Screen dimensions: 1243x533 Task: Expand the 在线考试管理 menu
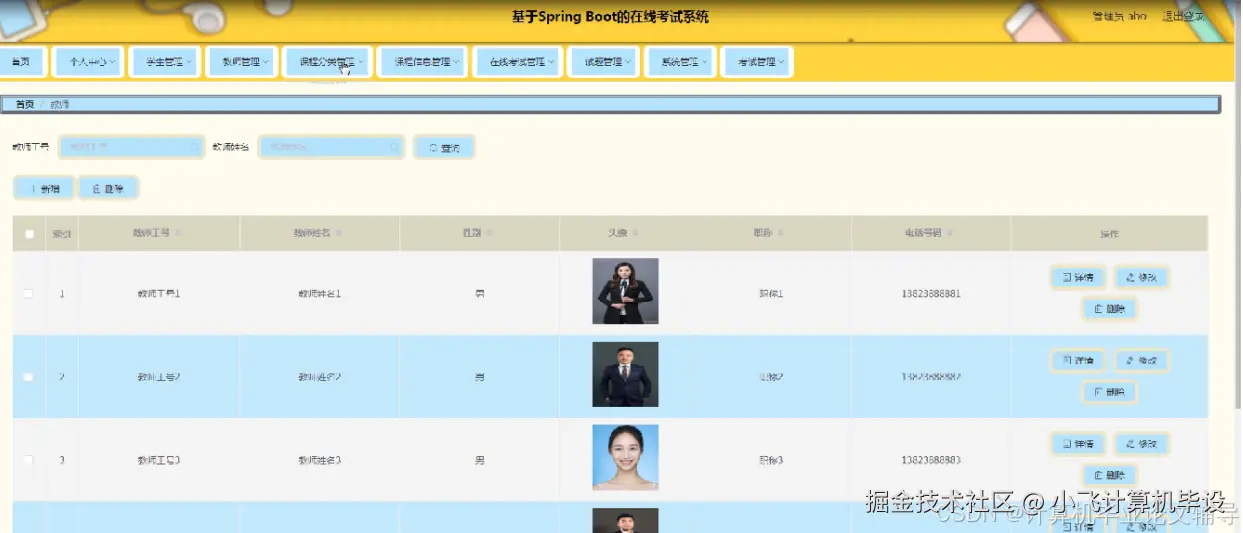tap(517, 62)
